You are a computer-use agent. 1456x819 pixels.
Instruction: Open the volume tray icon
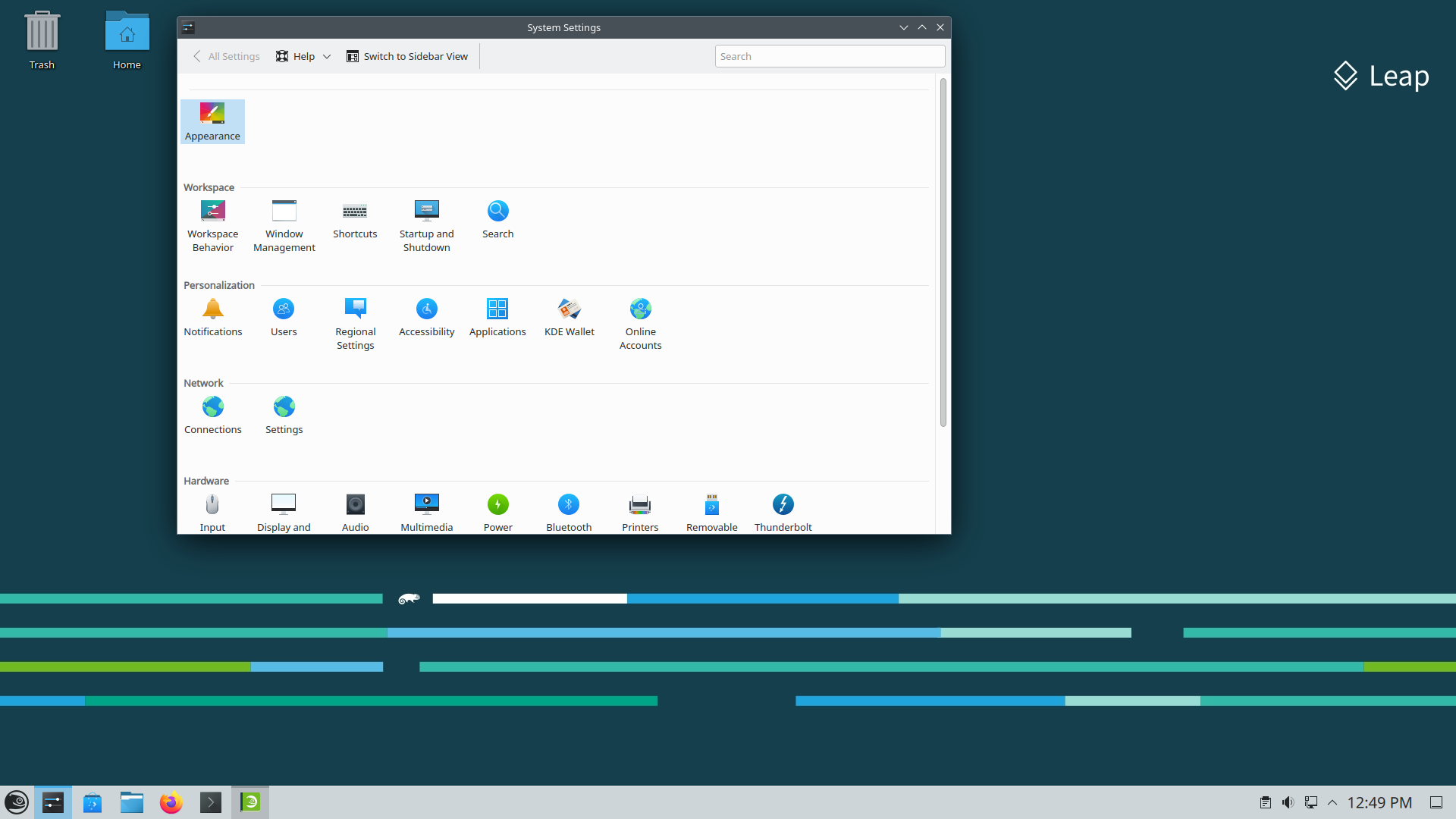point(1288,802)
